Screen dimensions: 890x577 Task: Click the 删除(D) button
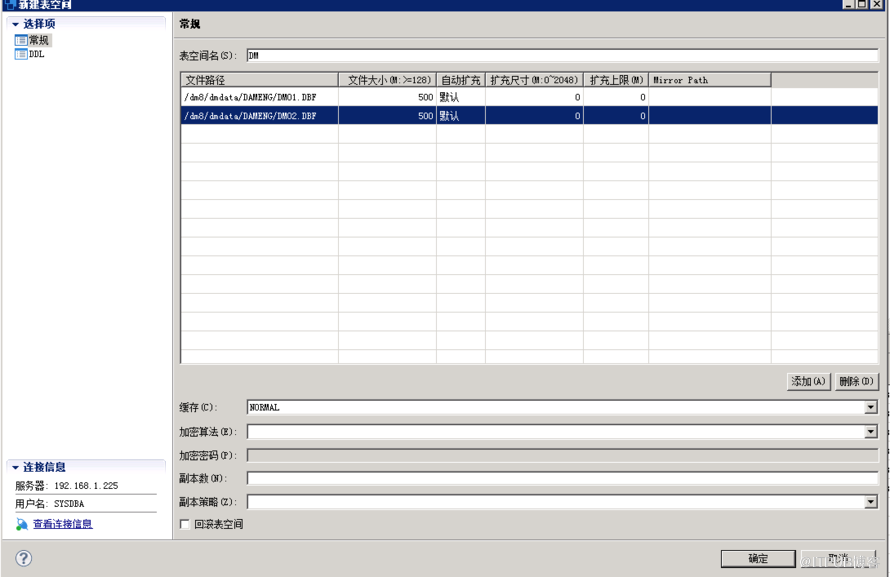pos(857,381)
